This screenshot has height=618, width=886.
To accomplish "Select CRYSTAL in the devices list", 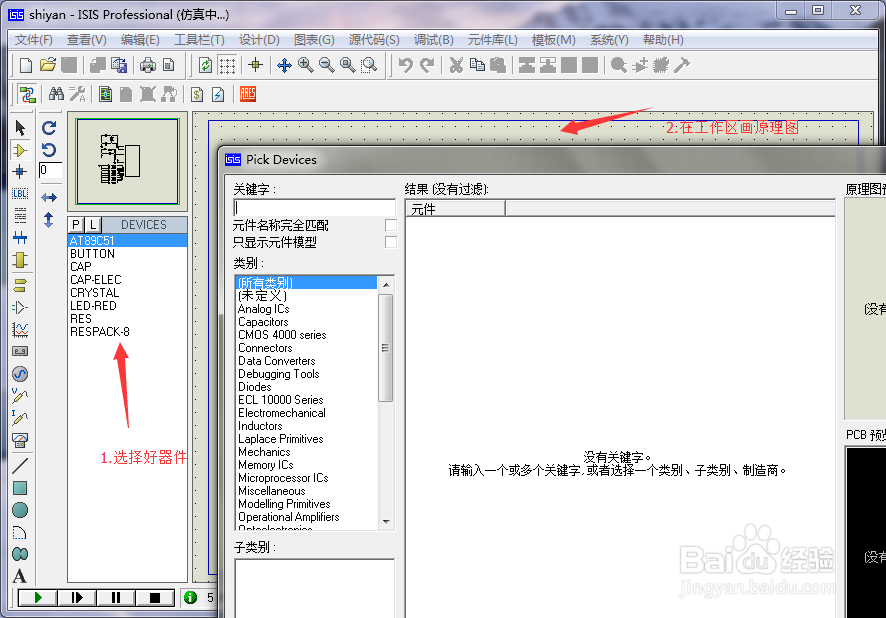I will click(128, 293).
